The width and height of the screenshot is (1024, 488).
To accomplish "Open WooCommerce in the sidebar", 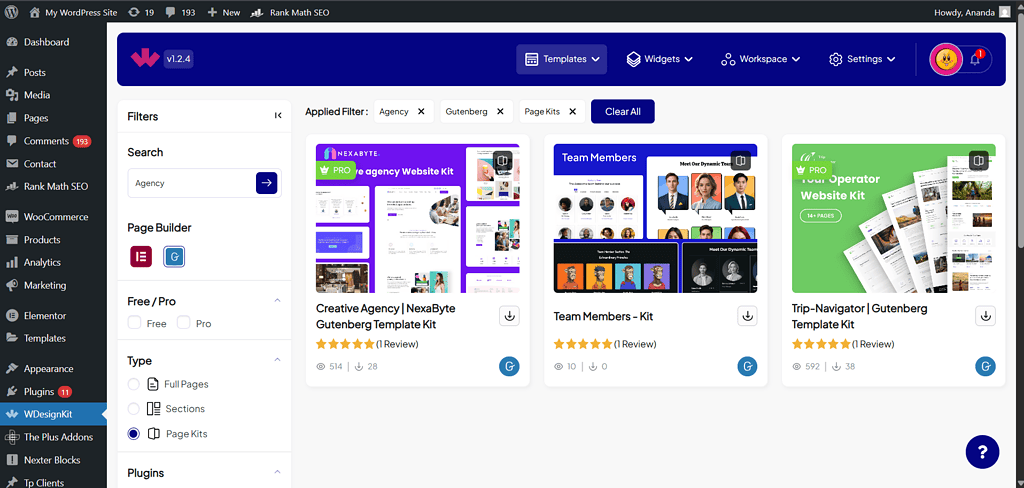I will click(54, 216).
